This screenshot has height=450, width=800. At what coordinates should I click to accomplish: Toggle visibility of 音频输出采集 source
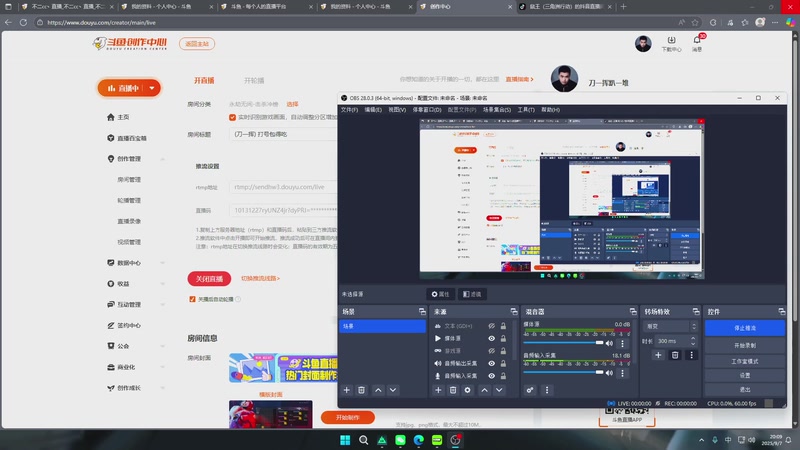pyautogui.click(x=491, y=363)
